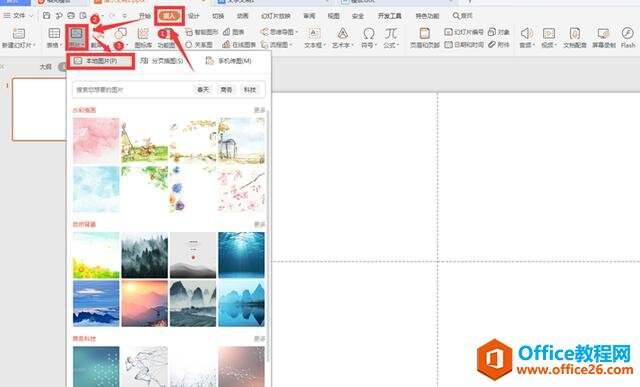Switch to the Insert (插入) tab
640x387 pixels.
[x=169, y=16]
